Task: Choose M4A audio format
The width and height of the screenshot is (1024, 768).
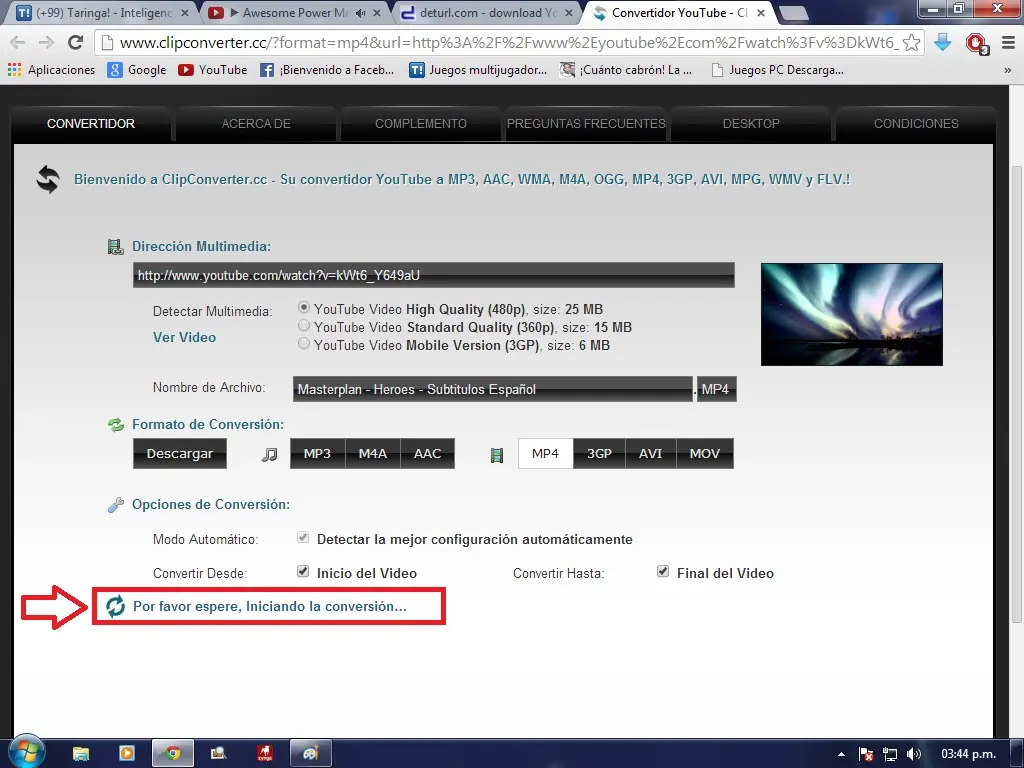Action: pos(372,453)
